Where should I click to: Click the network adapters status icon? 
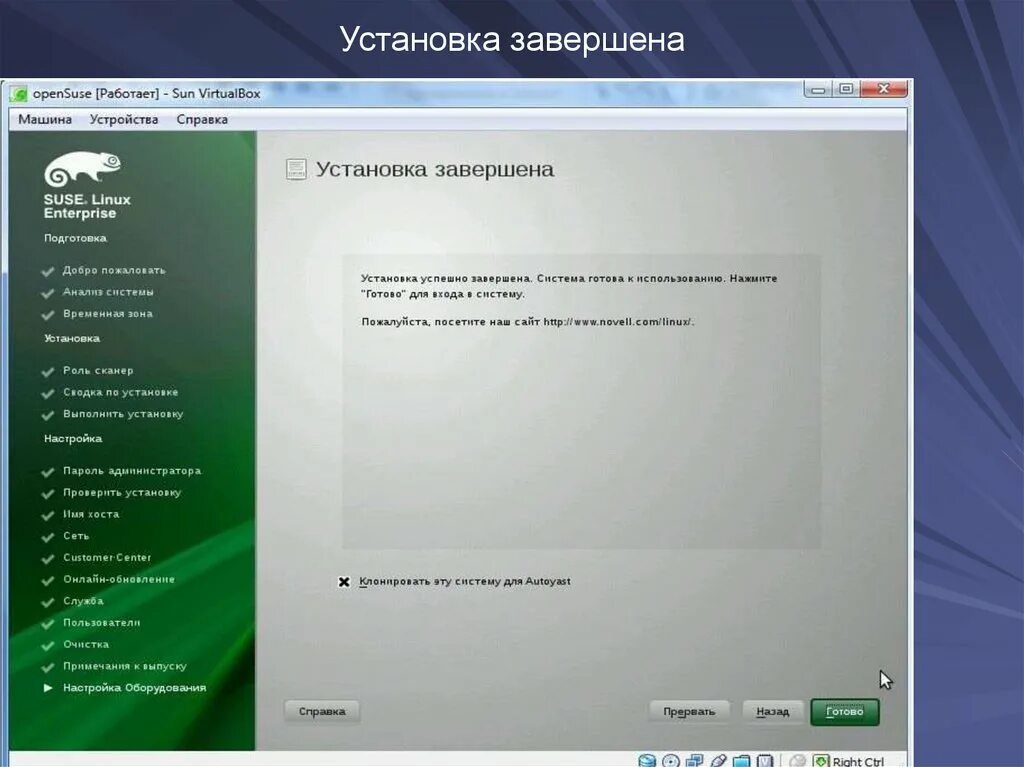[x=694, y=761]
